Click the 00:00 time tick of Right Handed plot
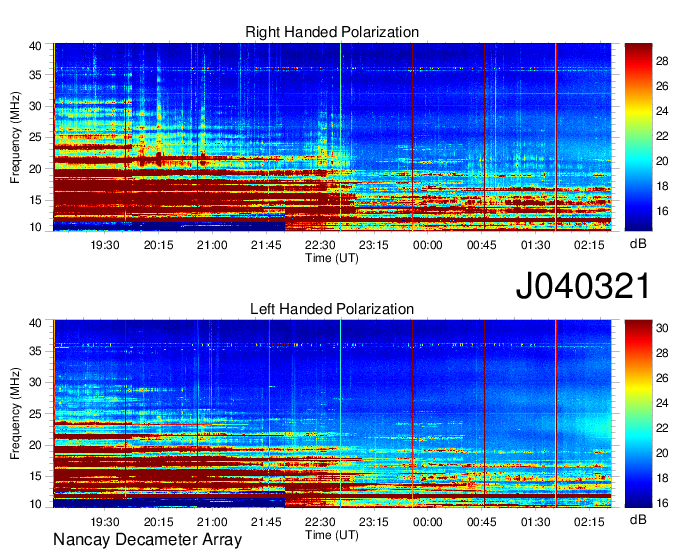The height and width of the screenshot is (552, 680). click(428, 245)
